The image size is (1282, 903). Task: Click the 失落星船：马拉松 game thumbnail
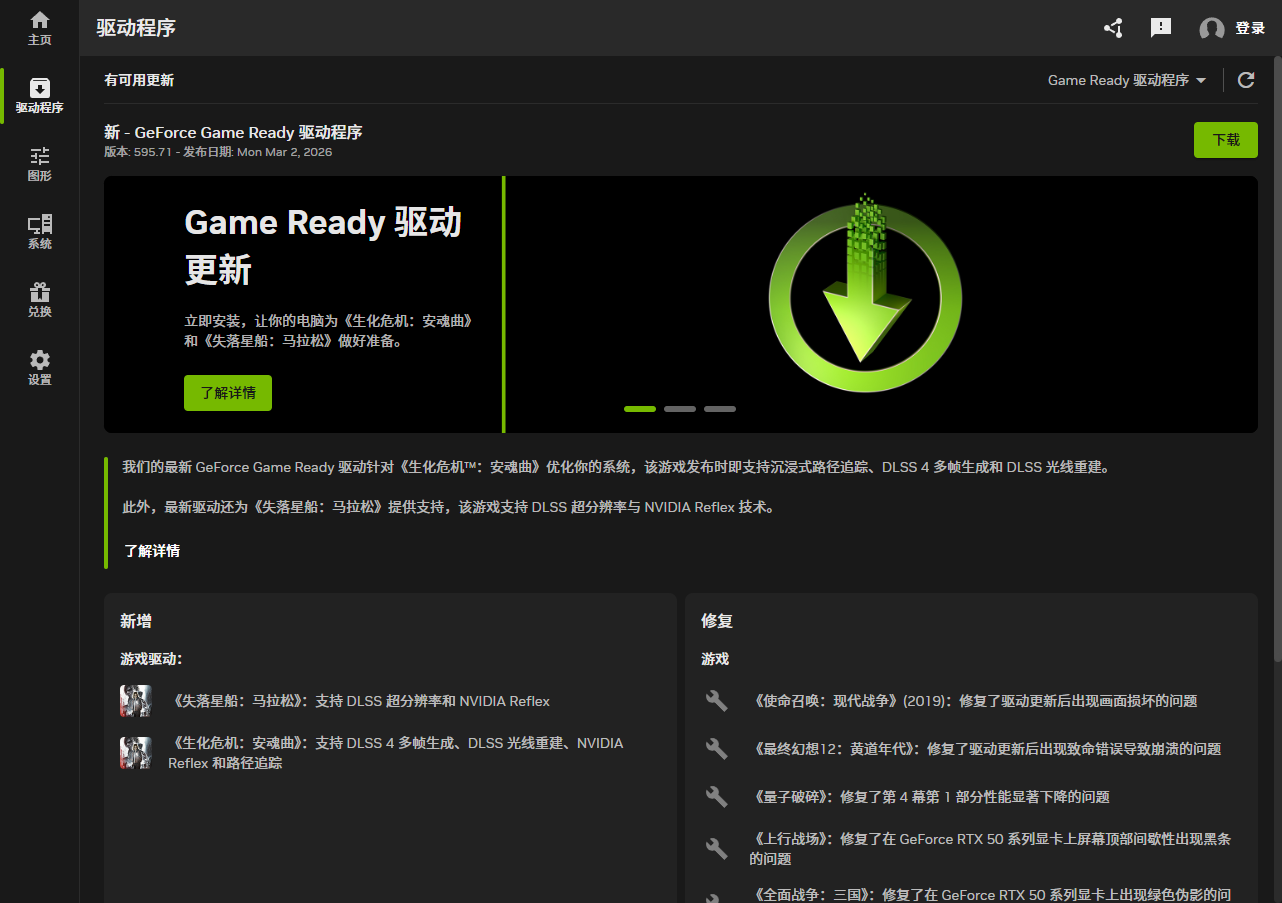click(x=136, y=701)
